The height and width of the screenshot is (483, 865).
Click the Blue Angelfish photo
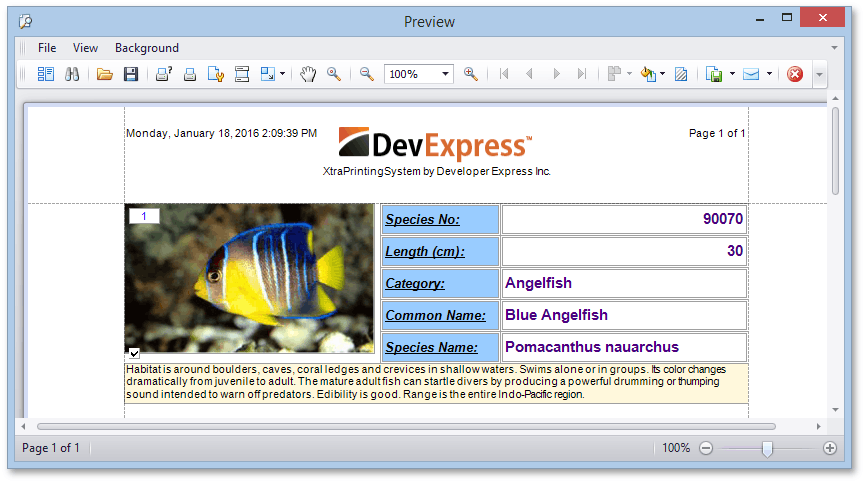click(x=249, y=278)
